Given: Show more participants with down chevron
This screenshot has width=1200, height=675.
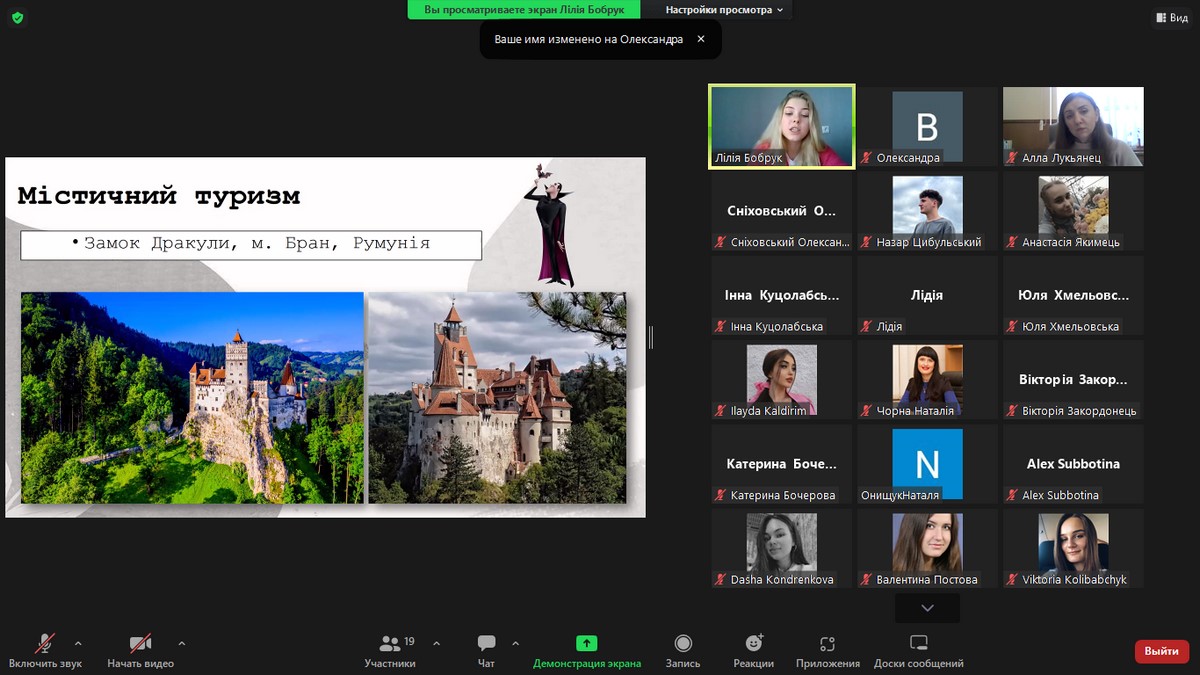Looking at the screenshot, I should 927,608.
